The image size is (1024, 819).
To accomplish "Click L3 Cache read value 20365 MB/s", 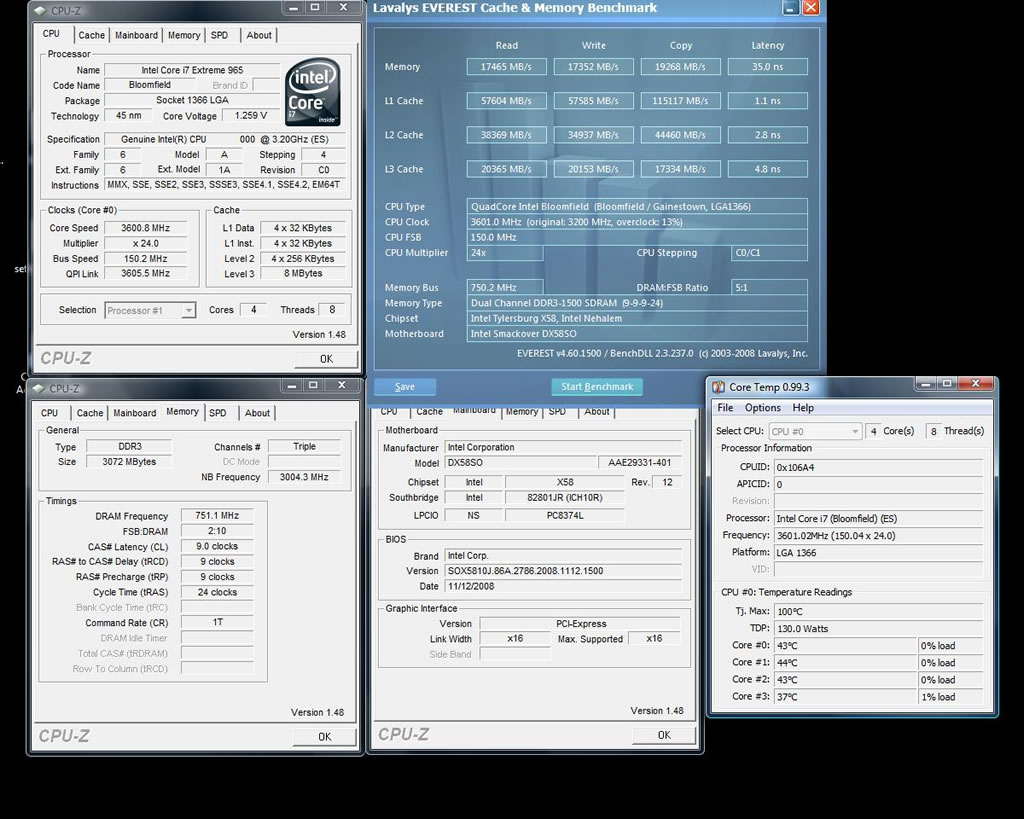I will pyautogui.click(x=506, y=169).
